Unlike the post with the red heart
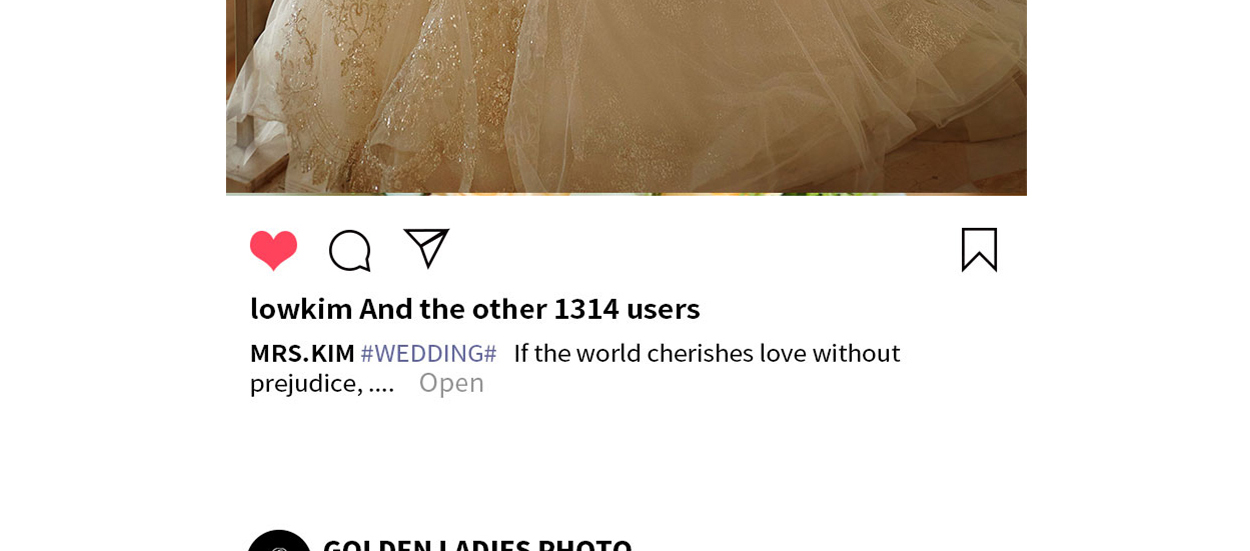 [x=273, y=250]
